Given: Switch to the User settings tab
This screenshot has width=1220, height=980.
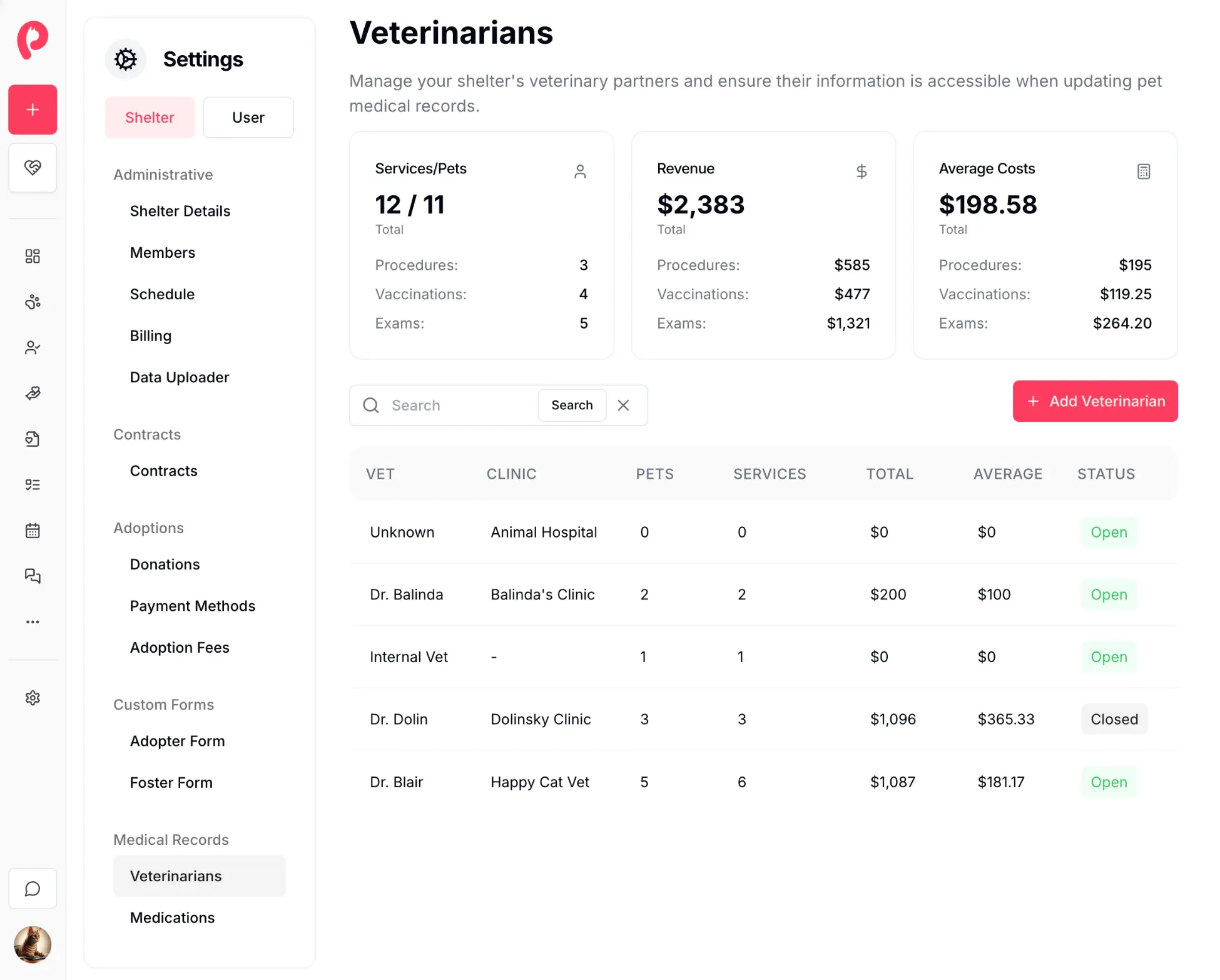Looking at the screenshot, I should [x=248, y=118].
